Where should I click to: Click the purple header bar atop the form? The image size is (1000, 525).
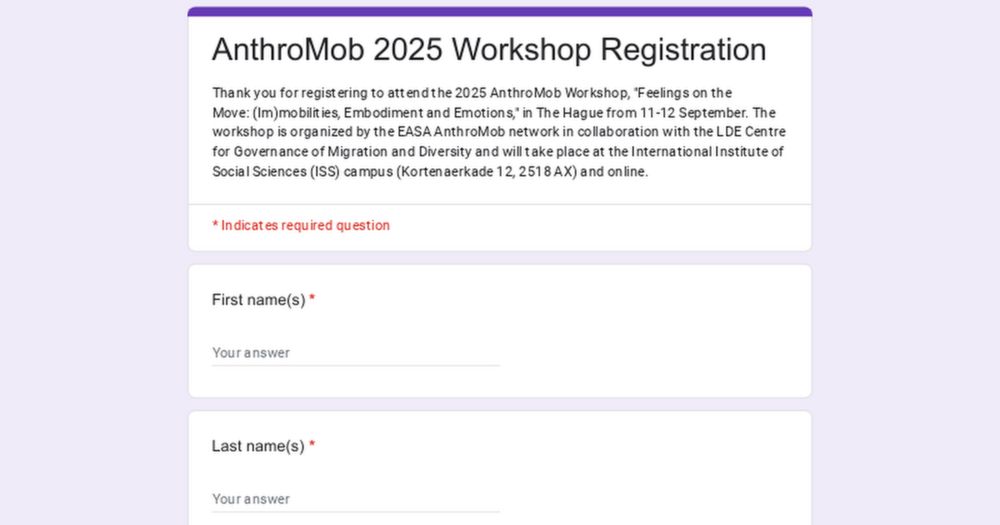point(500,11)
